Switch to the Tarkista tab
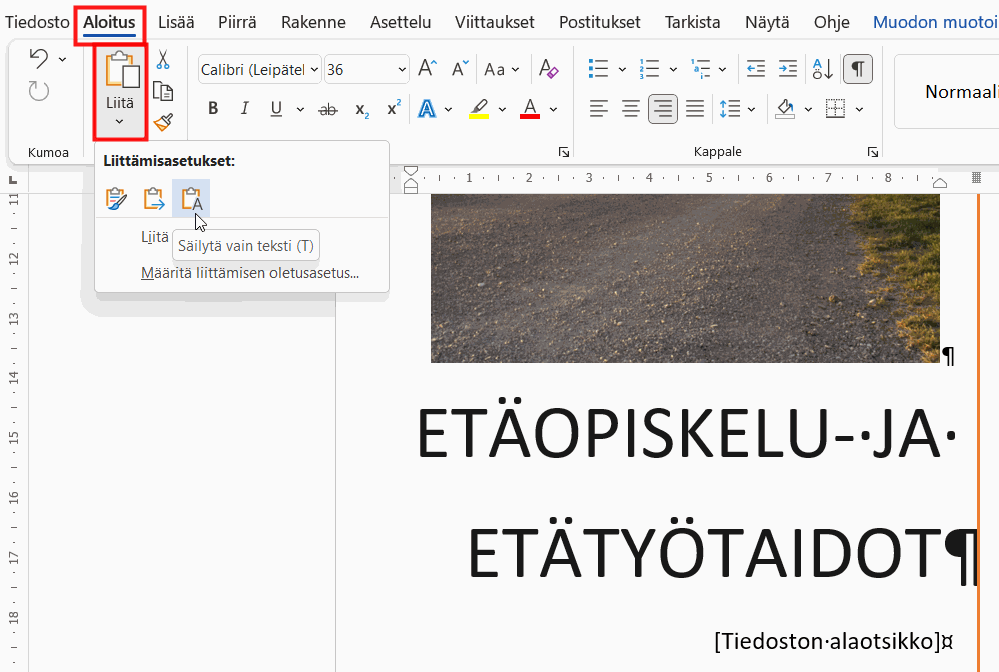The height and width of the screenshot is (672, 999). tap(693, 22)
